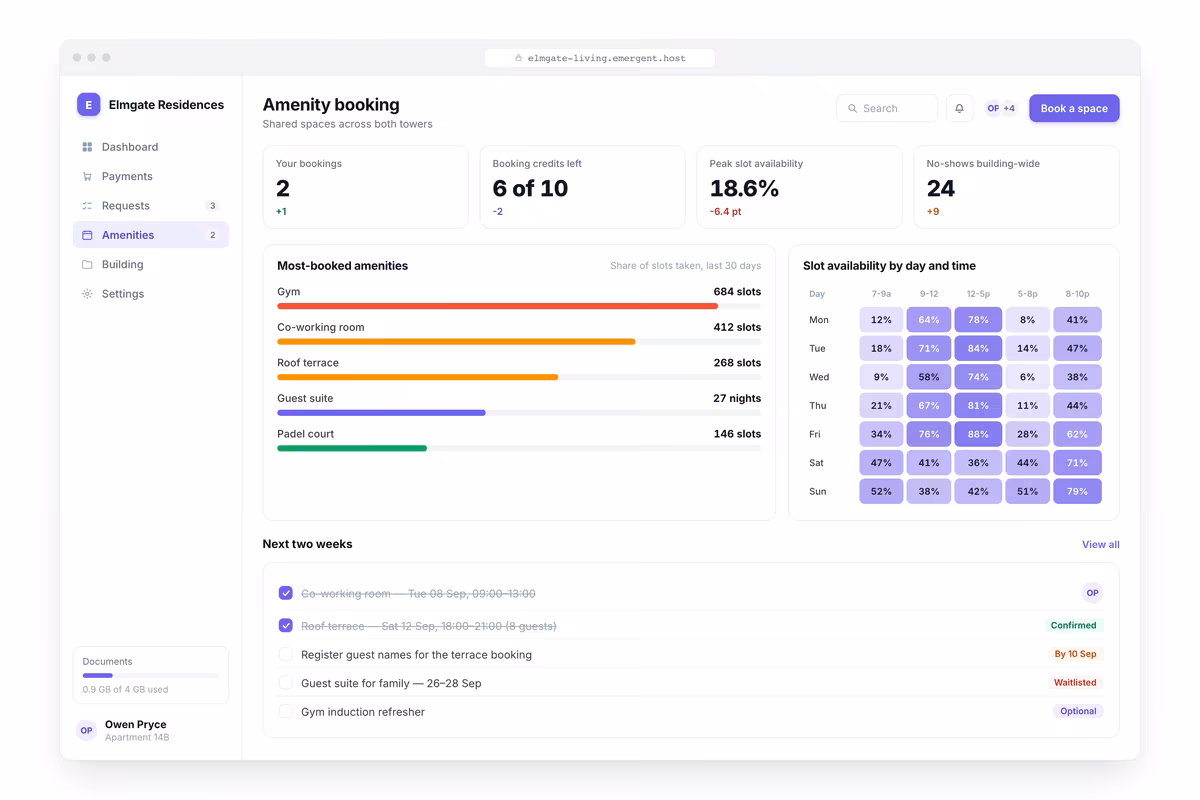Click the 27 nights value for Guest suite
The image size is (1200, 800).
737,398
